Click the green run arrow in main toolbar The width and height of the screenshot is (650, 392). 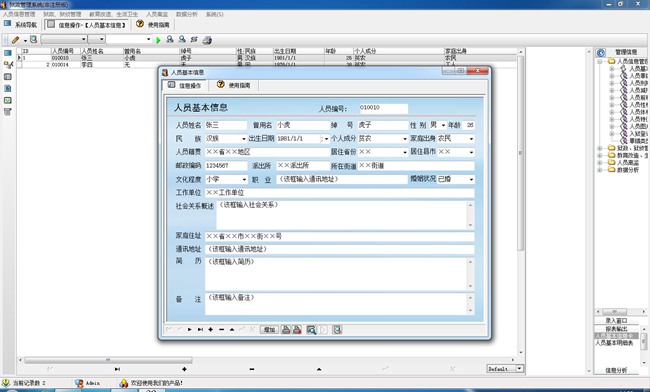pyautogui.click(x=158, y=40)
